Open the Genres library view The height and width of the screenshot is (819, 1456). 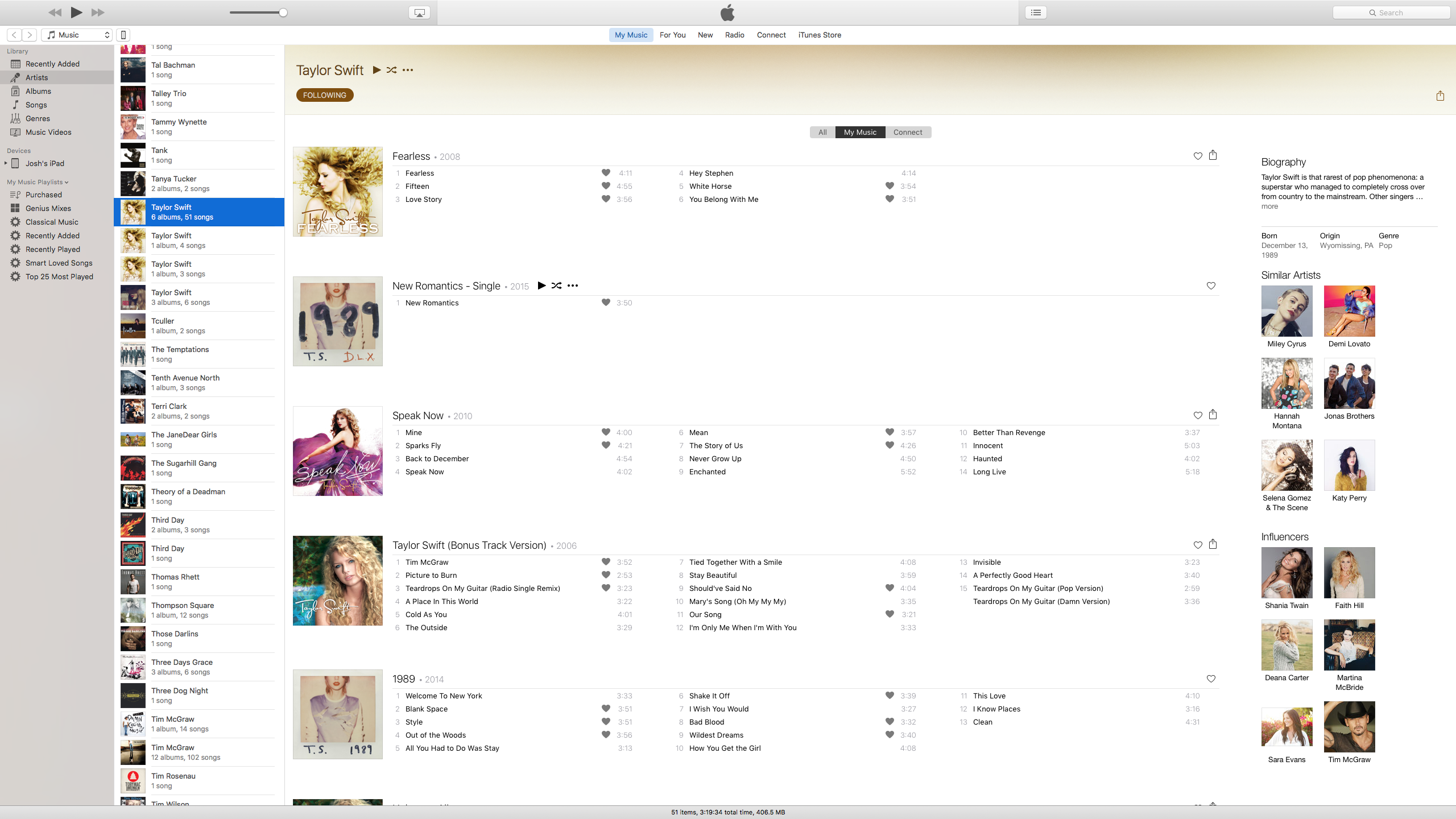click(57, 118)
